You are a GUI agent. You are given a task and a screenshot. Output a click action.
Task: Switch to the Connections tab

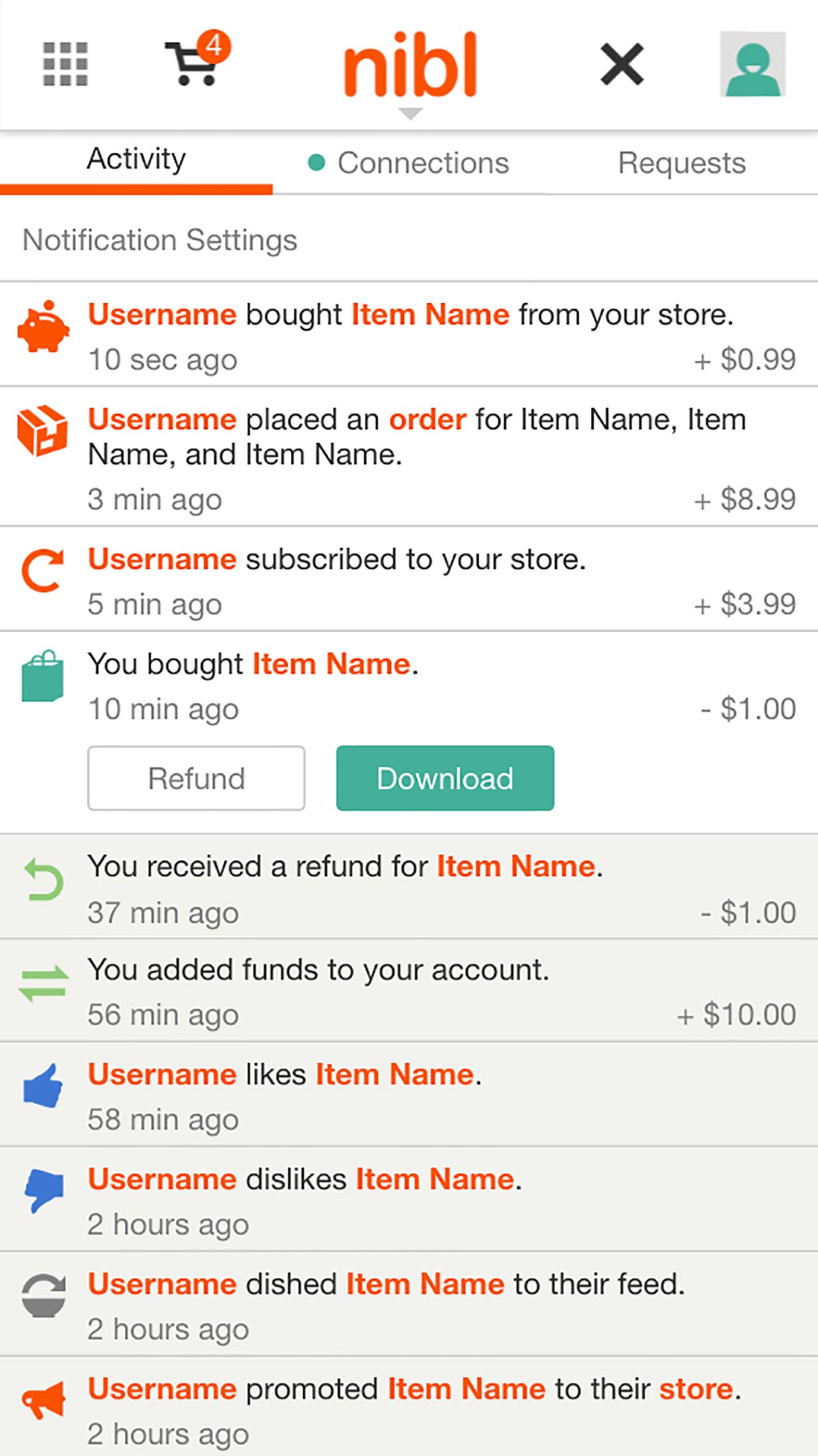[409, 163]
